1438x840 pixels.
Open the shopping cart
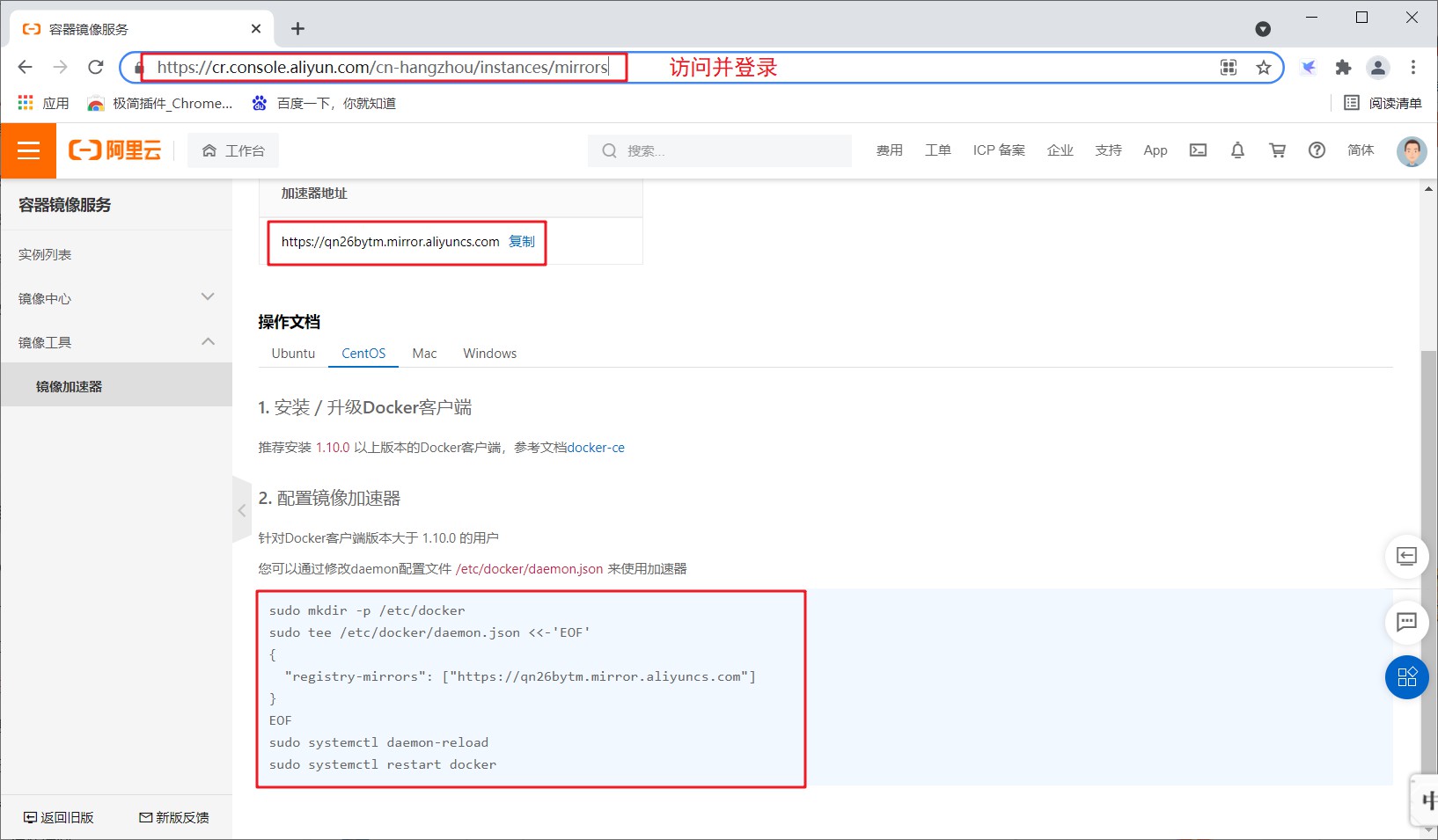coord(1277,150)
